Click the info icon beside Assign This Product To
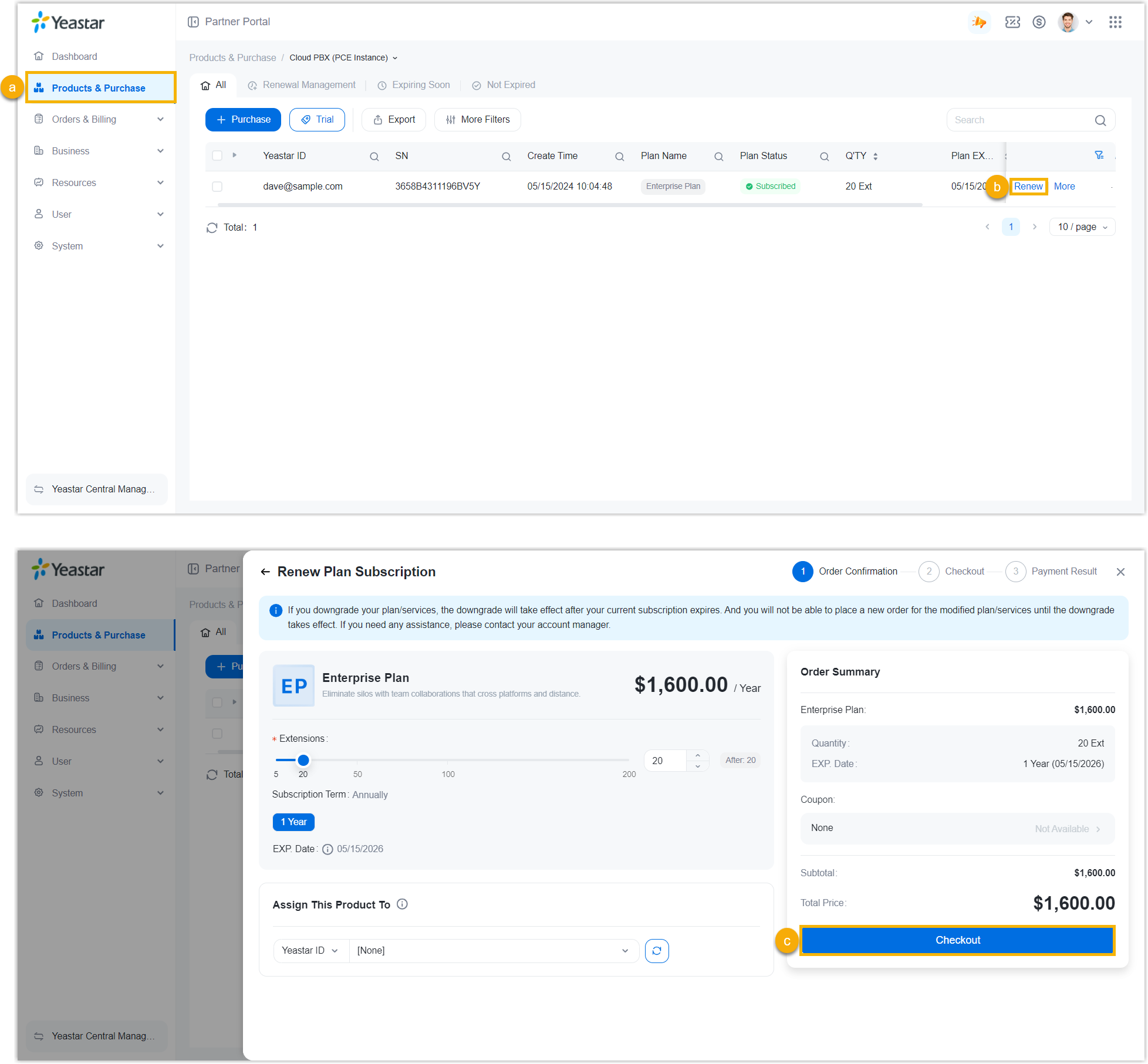 pyautogui.click(x=402, y=904)
